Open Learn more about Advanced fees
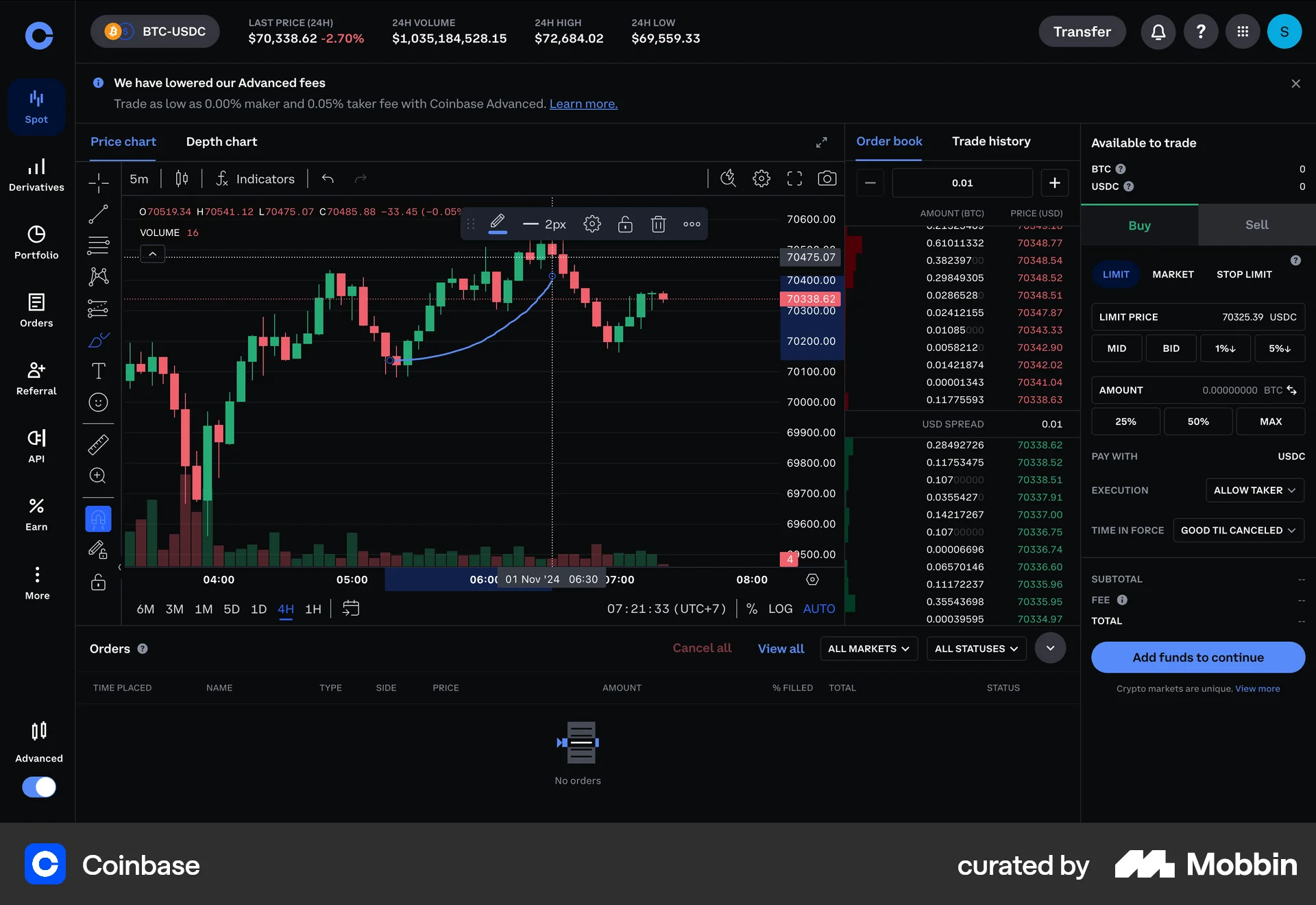This screenshot has height=905, width=1316. pos(583,104)
